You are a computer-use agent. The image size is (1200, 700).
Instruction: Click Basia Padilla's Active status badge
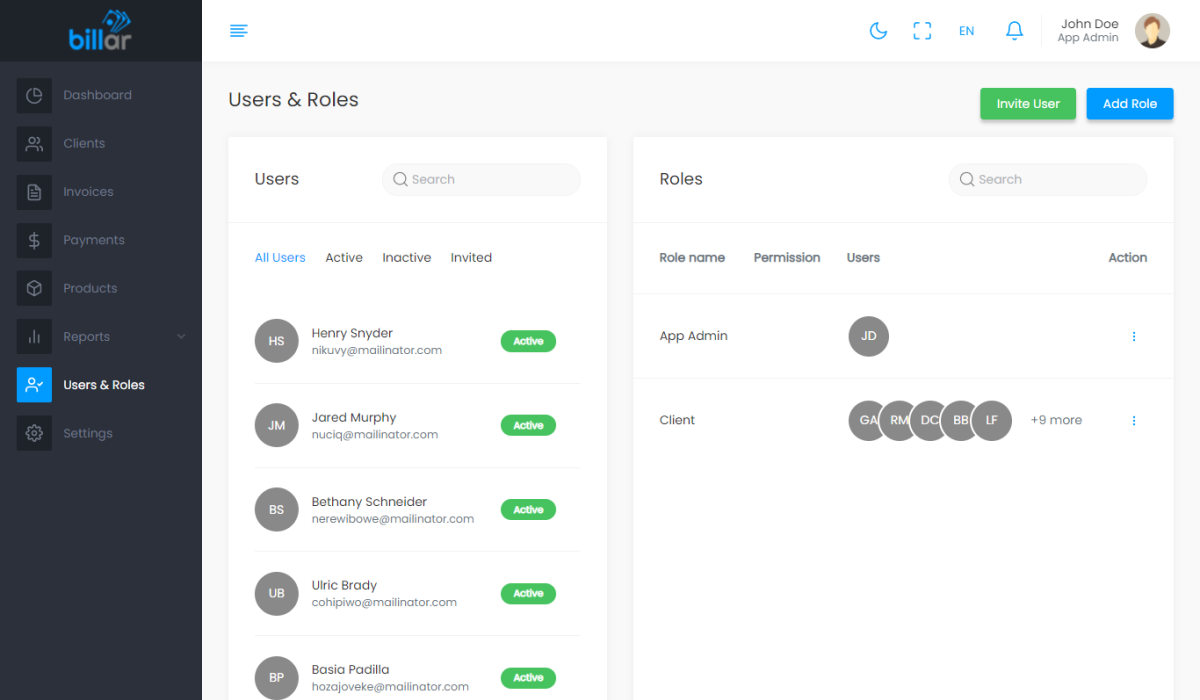click(528, 677)
